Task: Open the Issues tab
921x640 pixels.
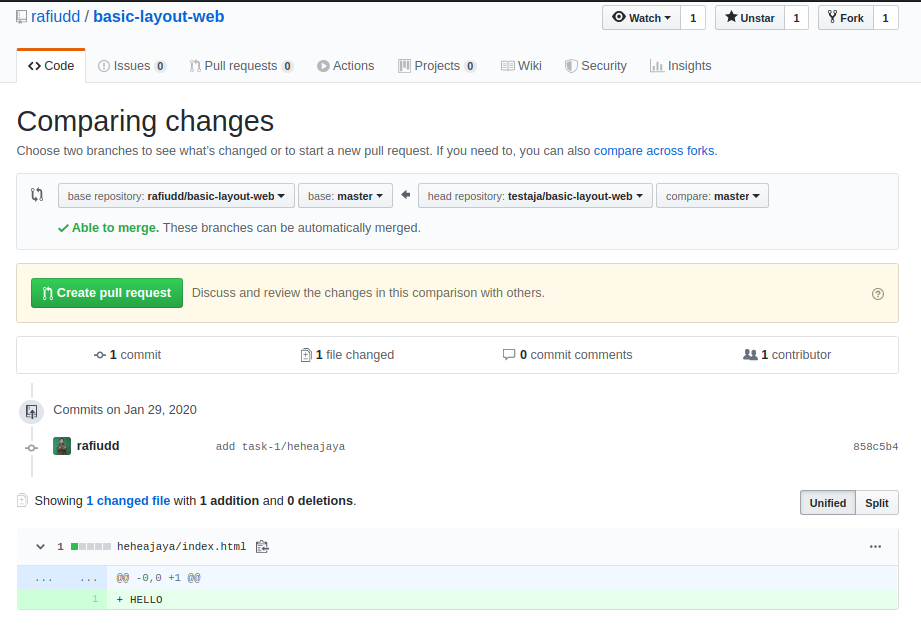Action: 132,66
